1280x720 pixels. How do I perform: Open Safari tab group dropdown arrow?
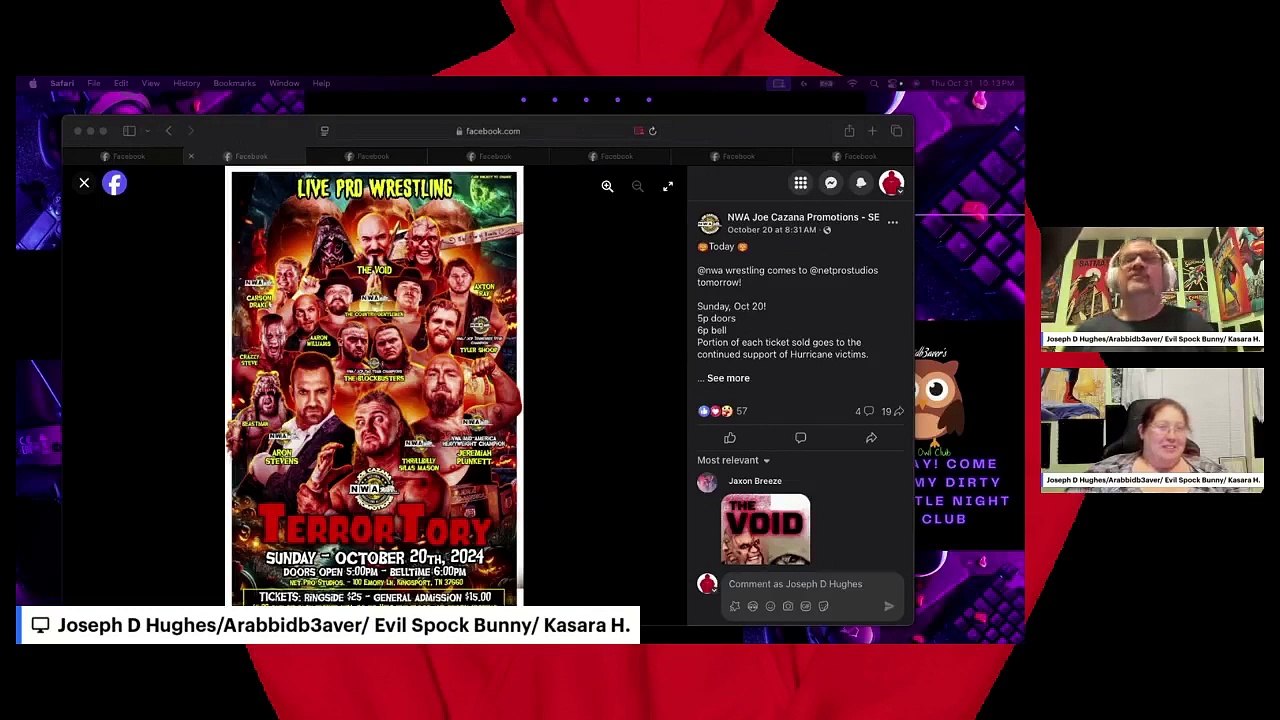click(147, 131)
